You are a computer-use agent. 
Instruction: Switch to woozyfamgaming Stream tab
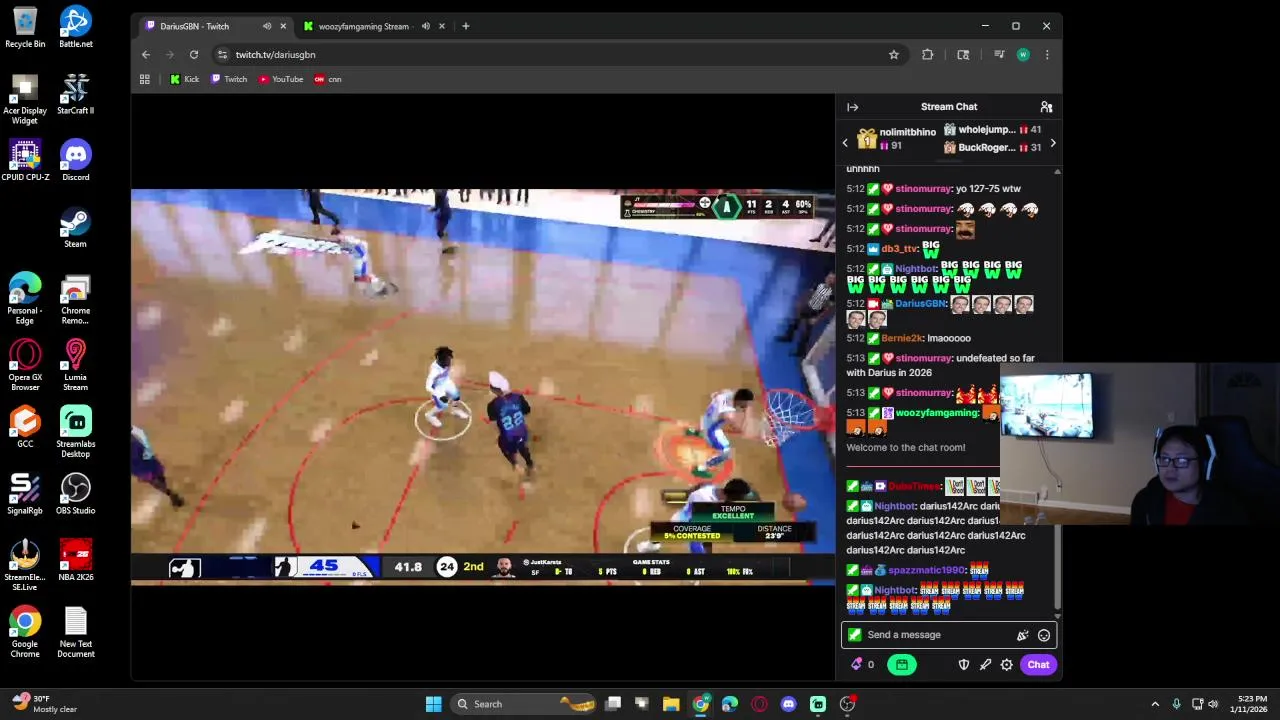374,26
